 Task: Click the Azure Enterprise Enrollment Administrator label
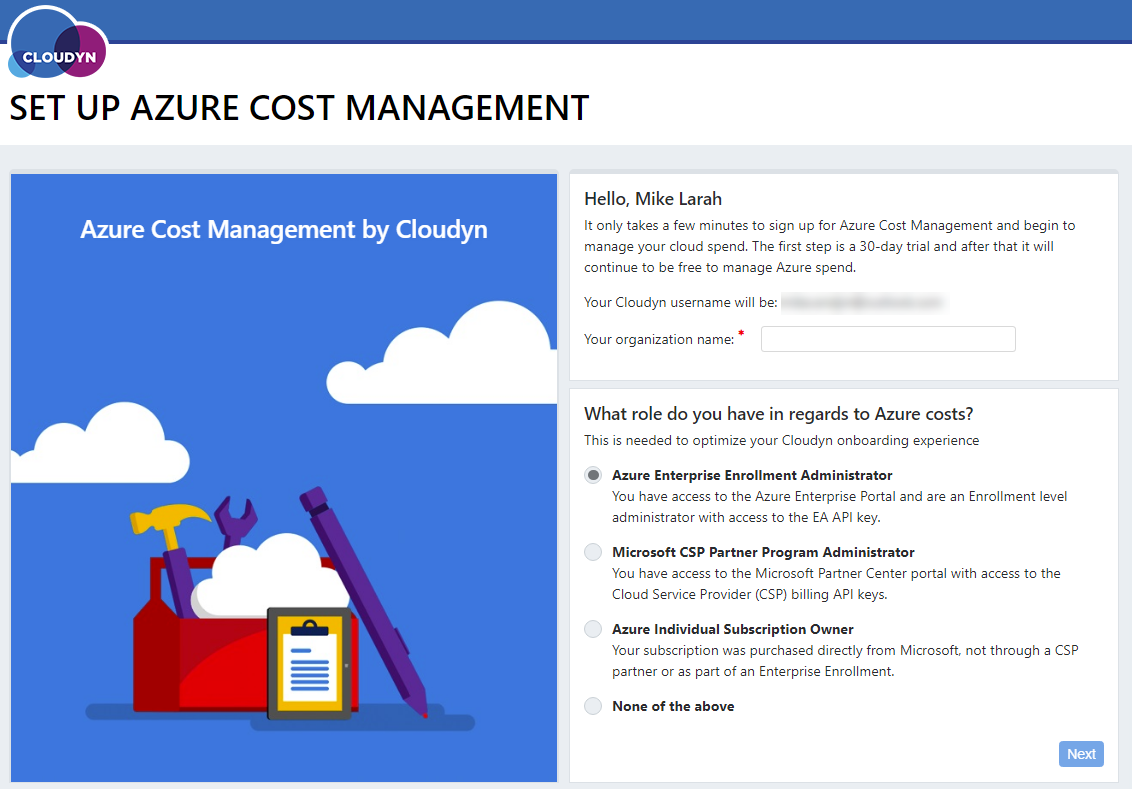[x=752, y=475]
